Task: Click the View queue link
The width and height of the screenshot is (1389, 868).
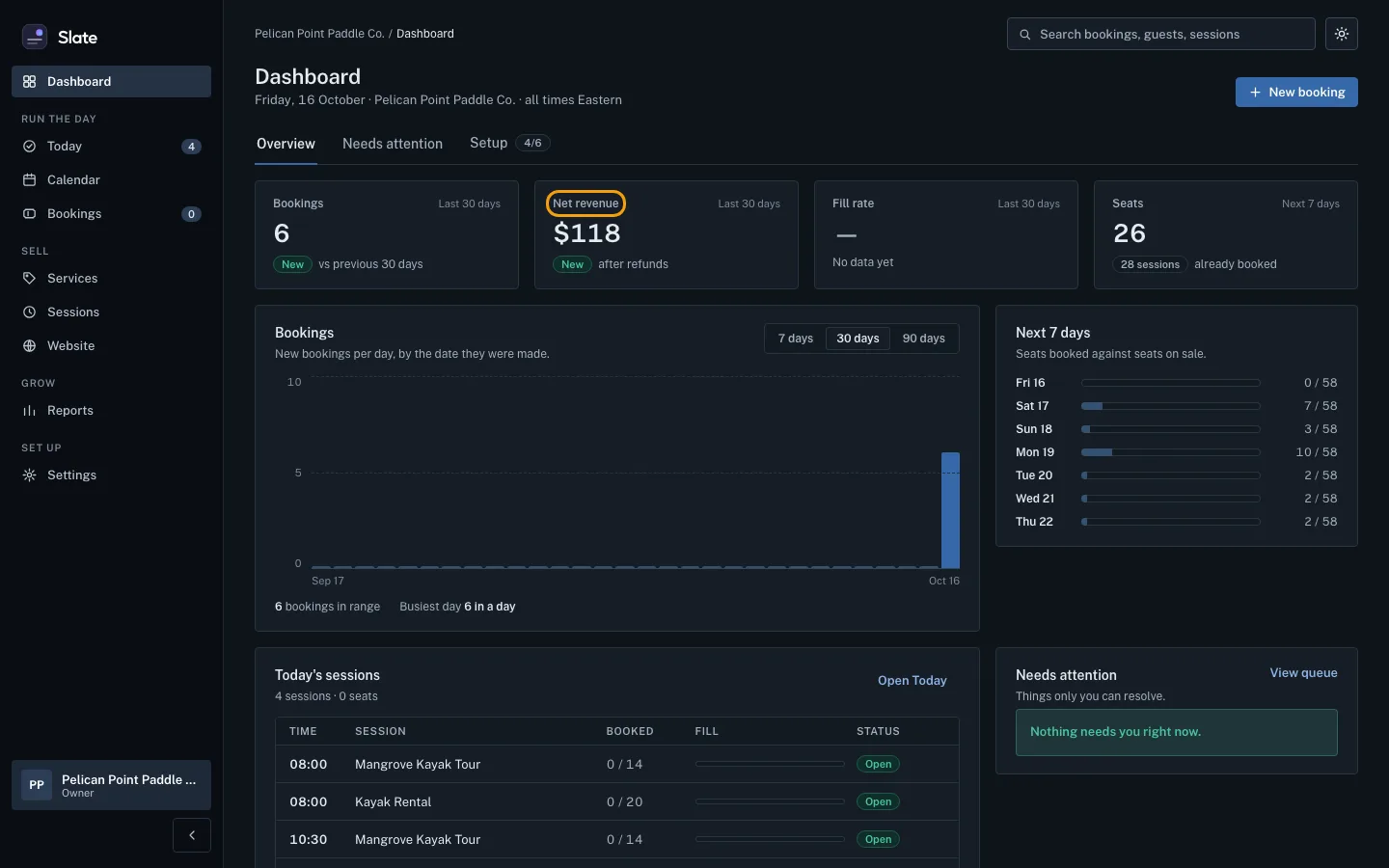Action: (x=1303, y=673)
